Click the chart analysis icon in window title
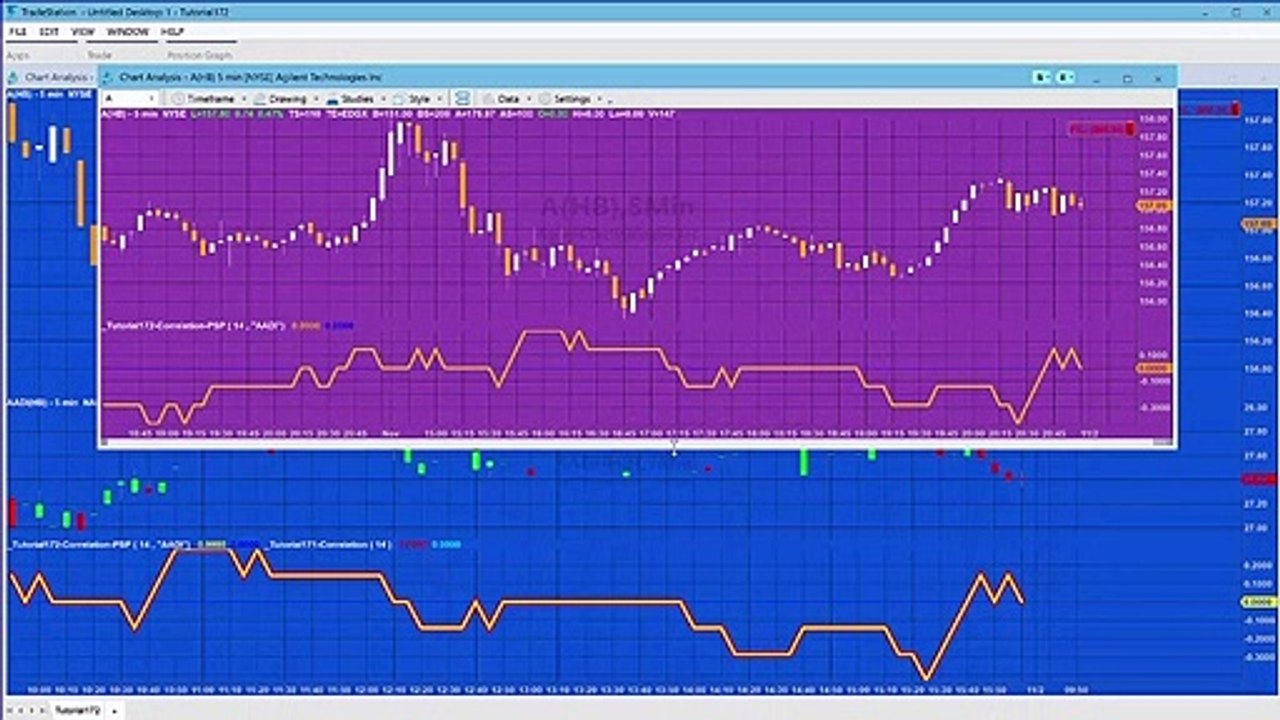 (108, 77)
